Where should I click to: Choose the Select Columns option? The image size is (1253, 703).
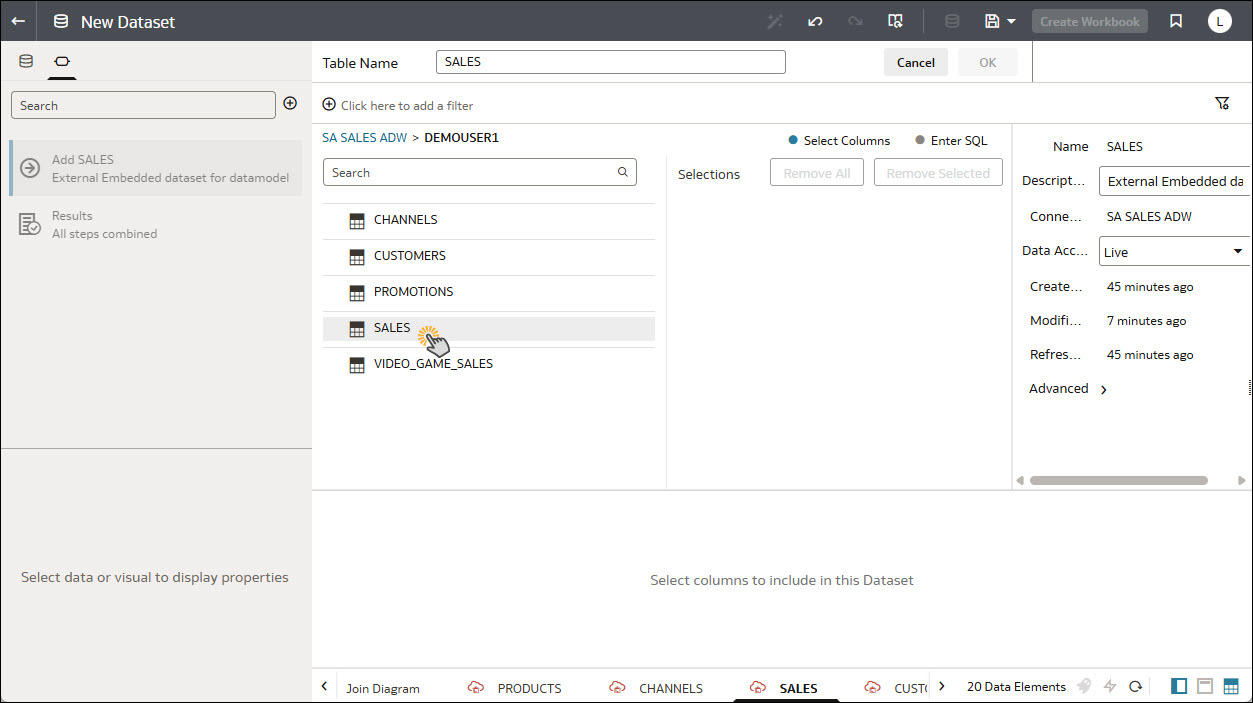(839, 141)
